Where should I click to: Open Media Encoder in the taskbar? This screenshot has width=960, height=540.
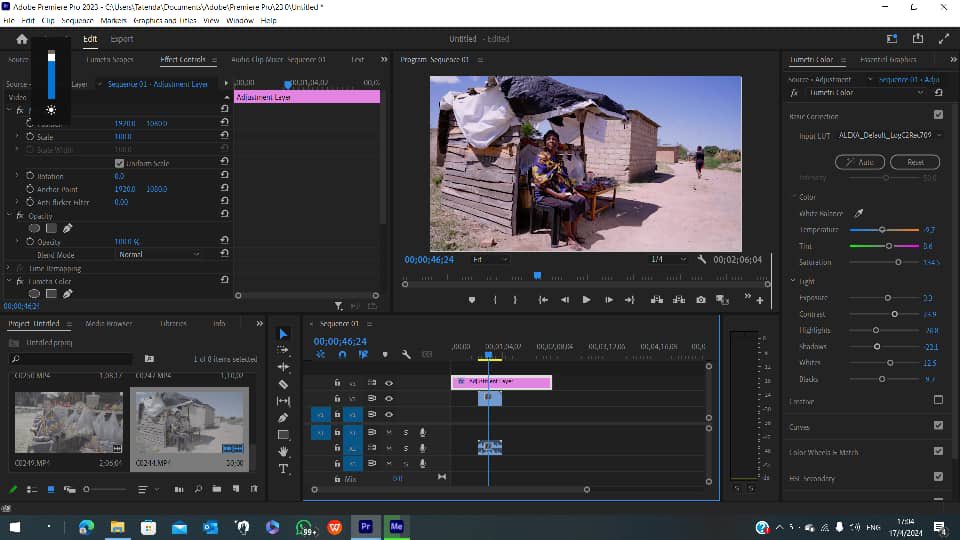coord(396,527)
